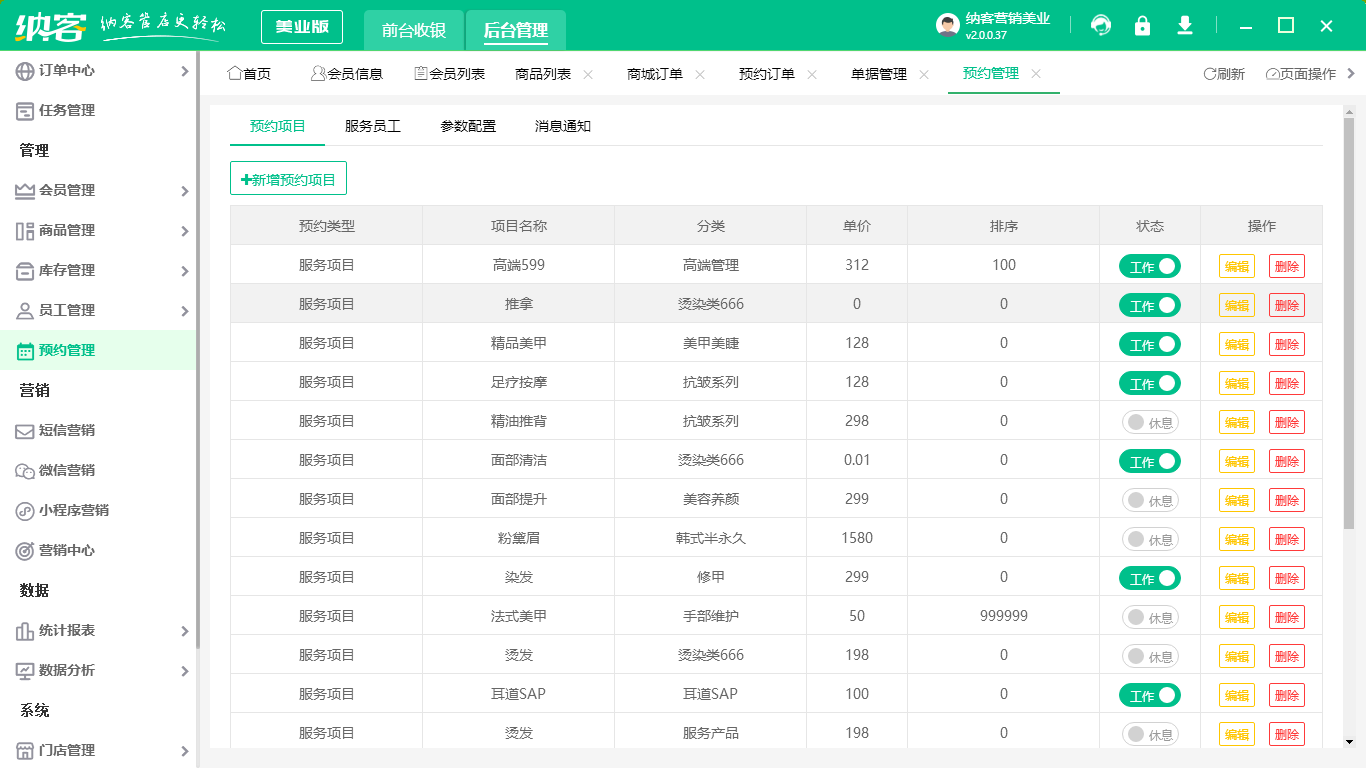The width and height of the screenshot is (1366, 768).
Task: Click 删除 for the 推拿 row
Action: tap(1287, 305)
